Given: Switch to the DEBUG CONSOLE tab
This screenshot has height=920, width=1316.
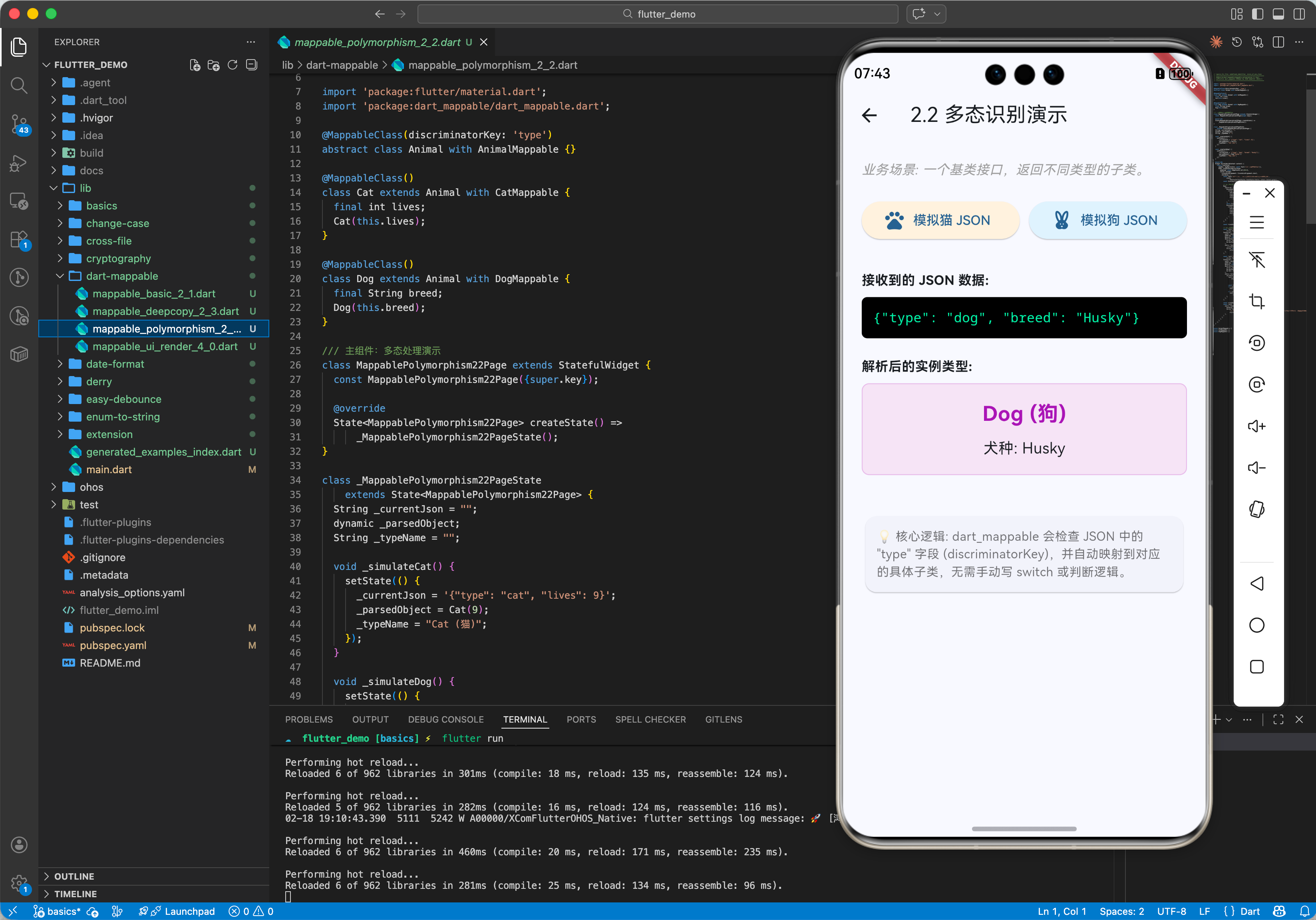Looking at the screenshot, I should coord(446,719).
